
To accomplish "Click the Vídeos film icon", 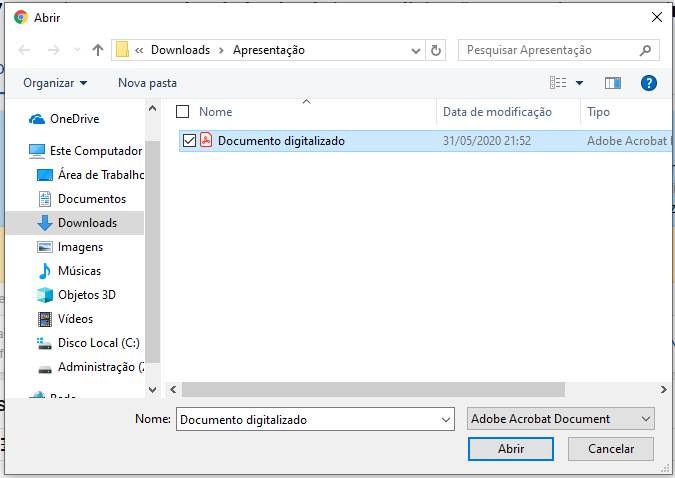I will [x=45, y=319].
